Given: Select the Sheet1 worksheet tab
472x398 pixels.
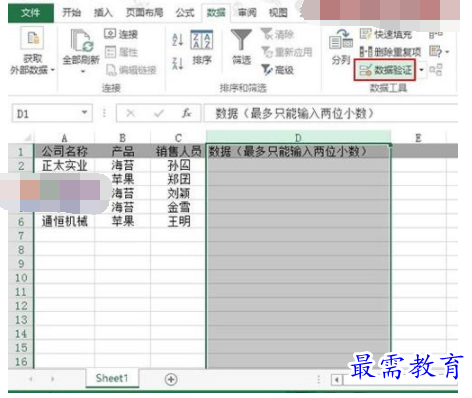Looking at the screenshot, I should click(112, 378).
